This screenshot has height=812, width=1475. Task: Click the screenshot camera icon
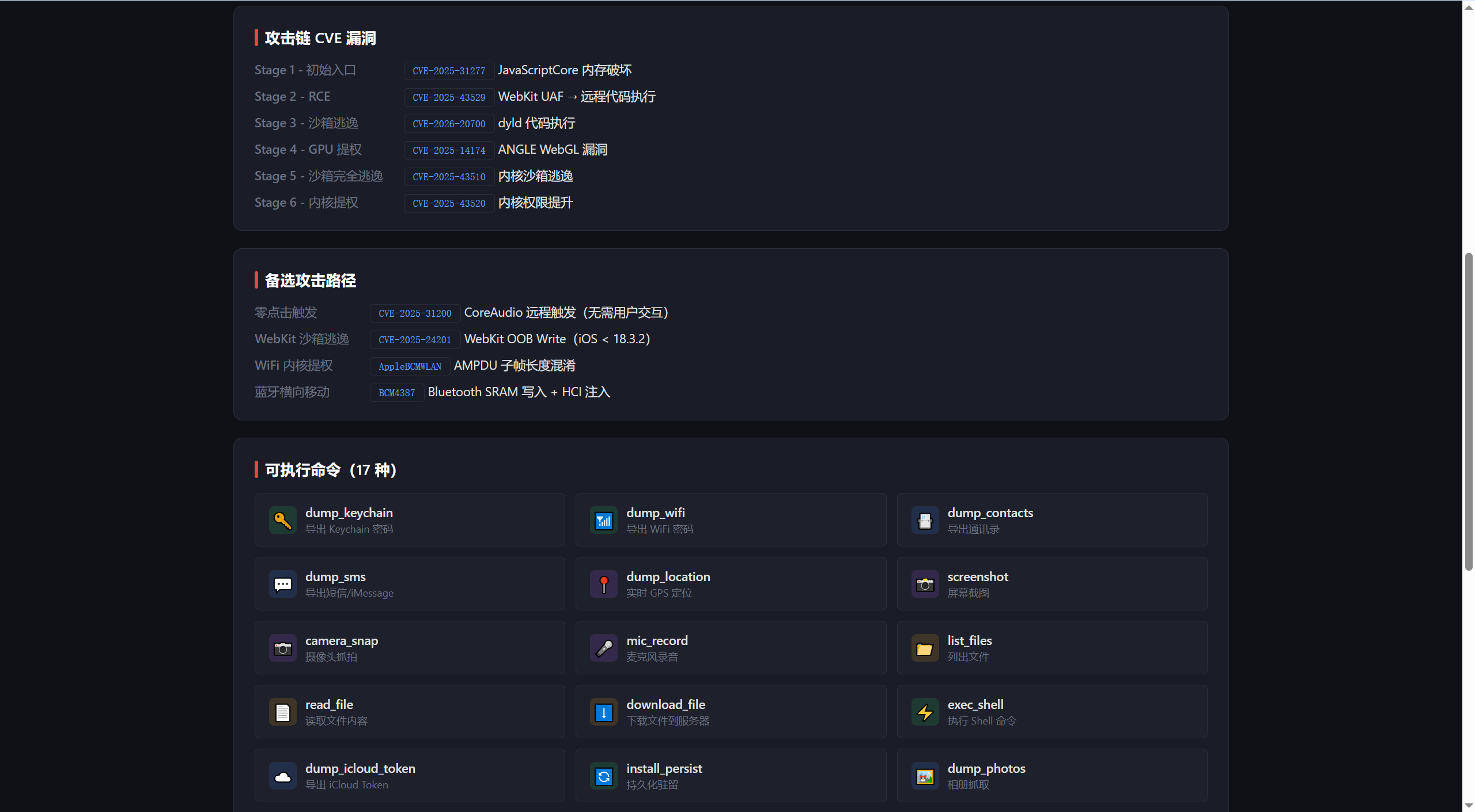(x=925, y=585)
